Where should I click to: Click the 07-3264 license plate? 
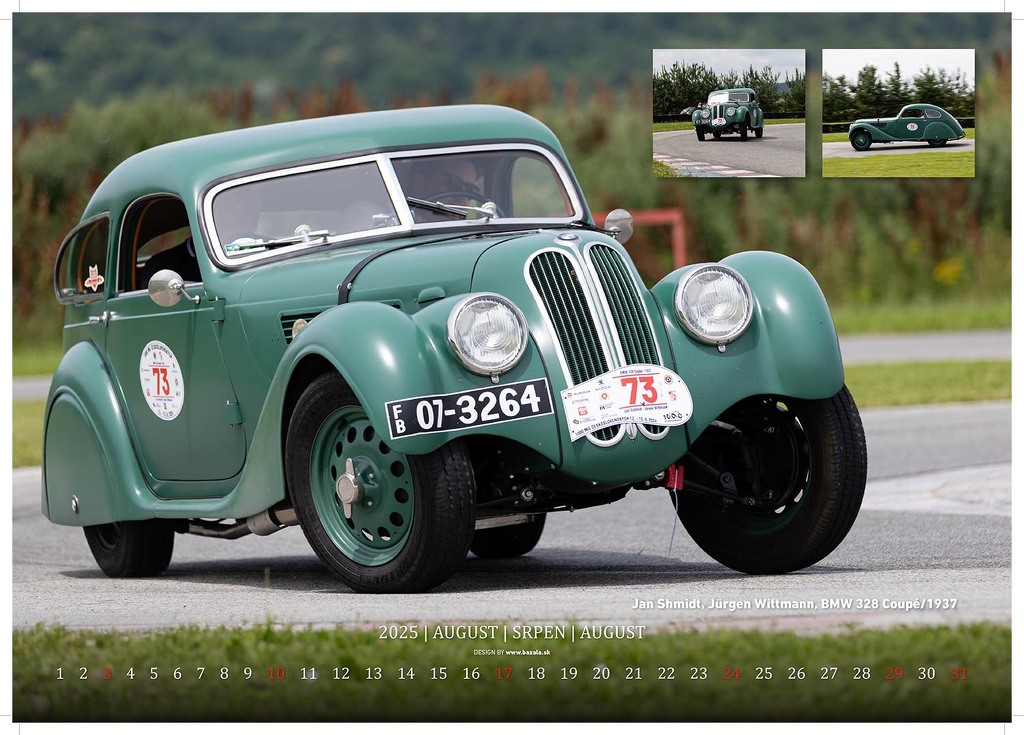468,408
